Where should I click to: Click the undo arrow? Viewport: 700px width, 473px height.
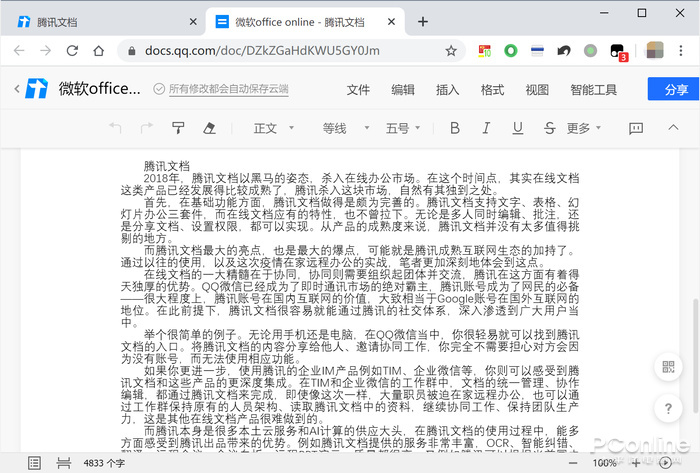coord(116,128)
